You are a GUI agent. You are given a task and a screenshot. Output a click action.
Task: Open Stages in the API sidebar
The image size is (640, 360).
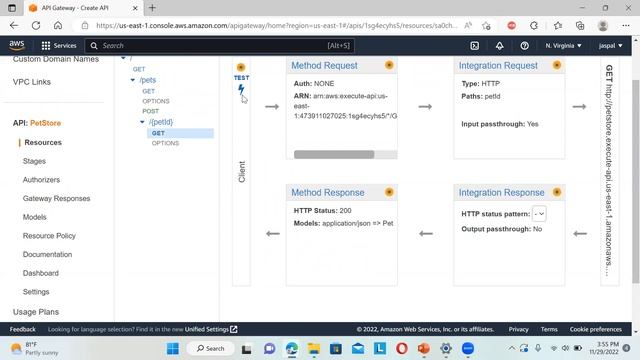[x=34, y=161]
